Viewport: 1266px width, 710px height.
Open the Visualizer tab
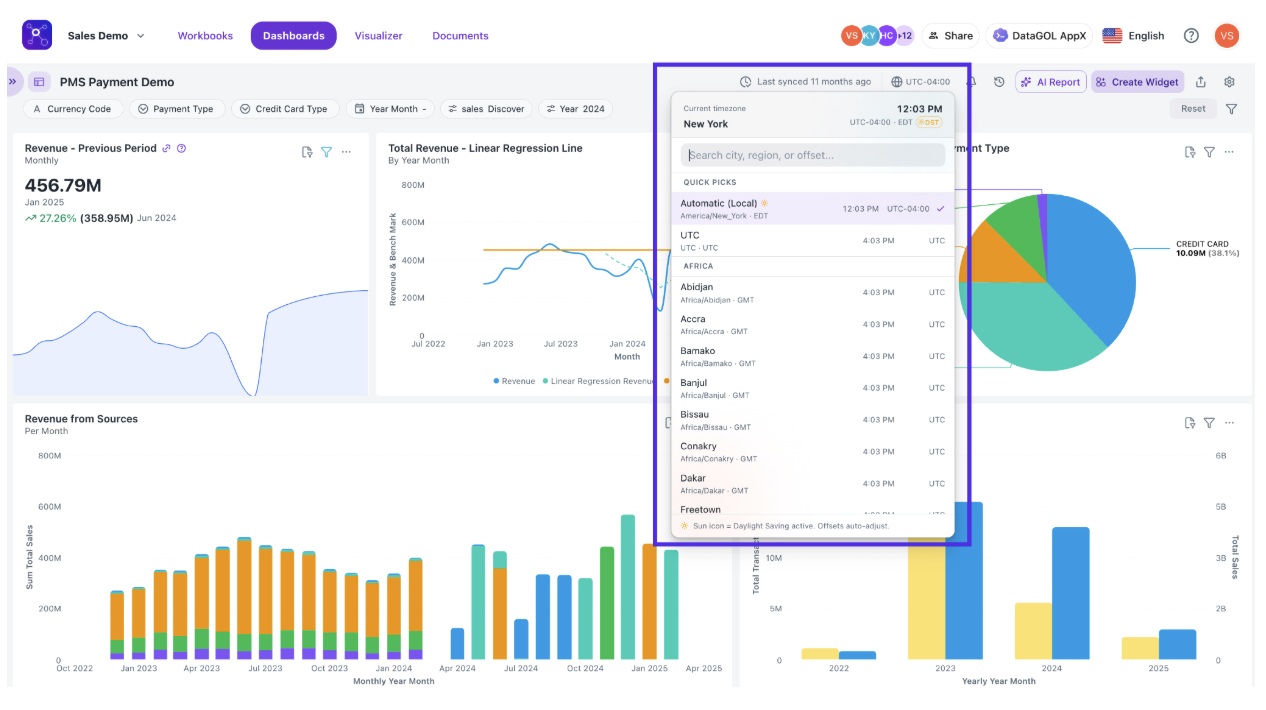[378, 35]
